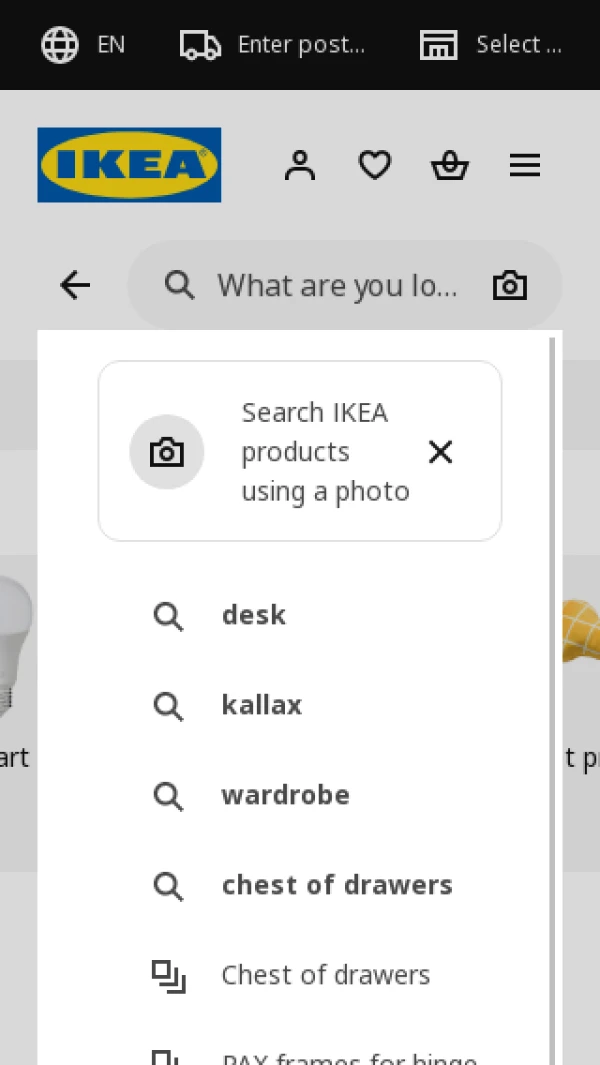
Task: Click camera icon in search bar
Action: click(509, 286)
